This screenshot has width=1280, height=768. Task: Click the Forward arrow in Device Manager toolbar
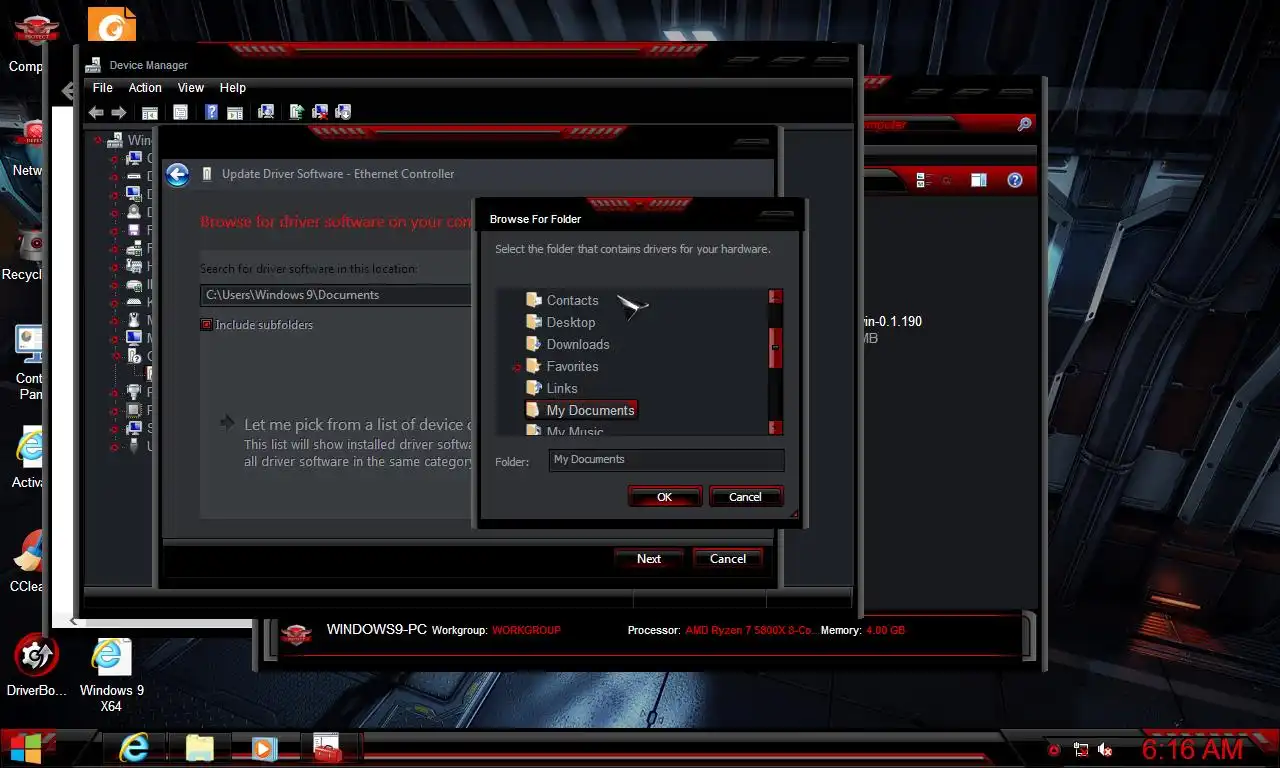[118, 112]
